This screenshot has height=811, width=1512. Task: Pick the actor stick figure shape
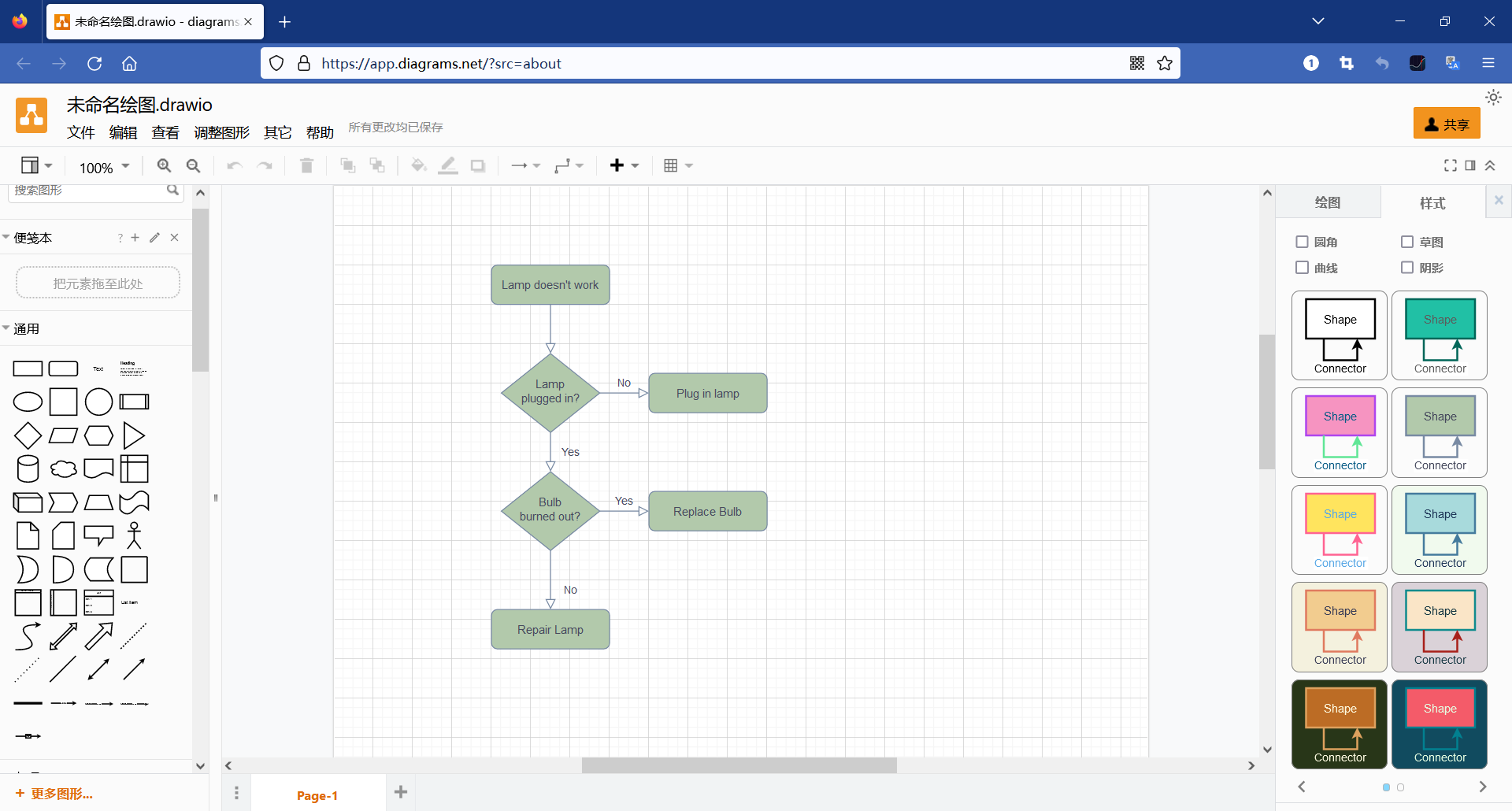(134, 535)
